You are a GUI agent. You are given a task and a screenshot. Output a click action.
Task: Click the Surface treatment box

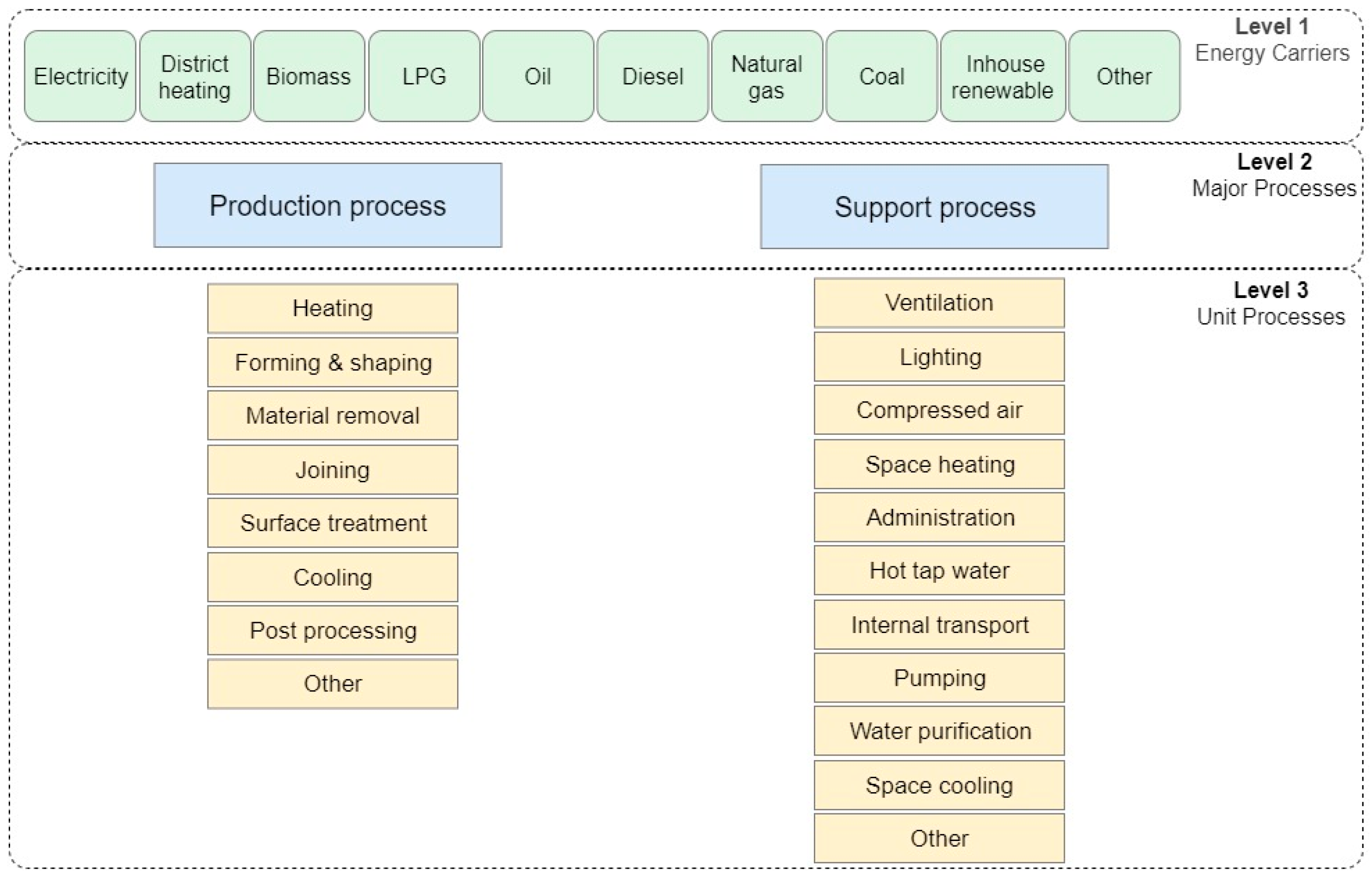[x=333, y=523]
